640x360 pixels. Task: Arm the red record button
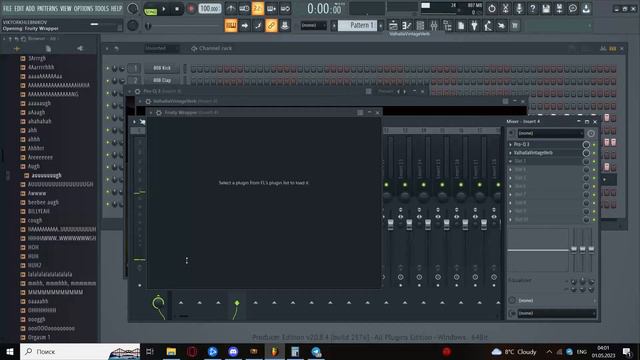[191, 9]
